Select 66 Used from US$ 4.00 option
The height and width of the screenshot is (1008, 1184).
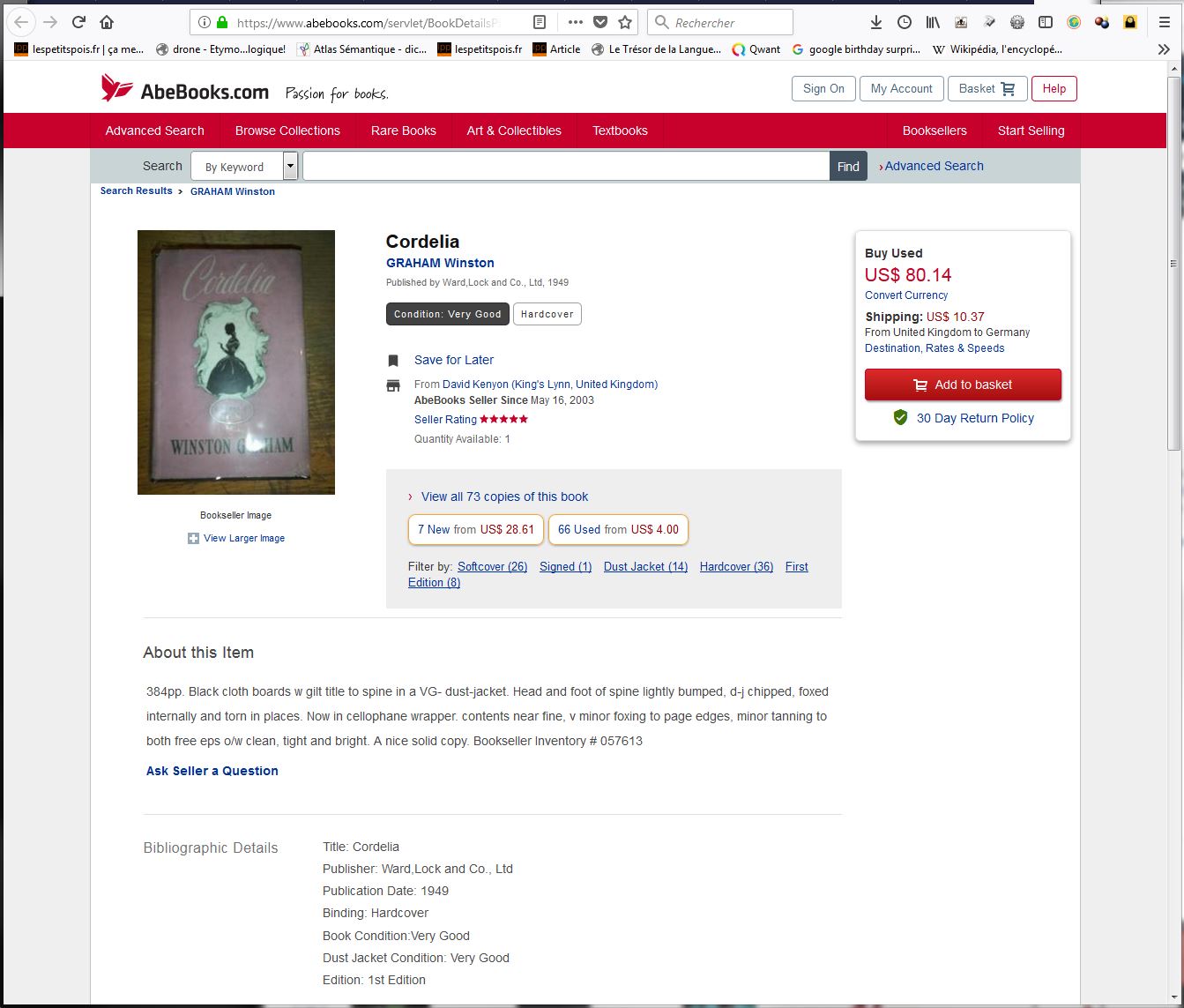coord(618,529)
